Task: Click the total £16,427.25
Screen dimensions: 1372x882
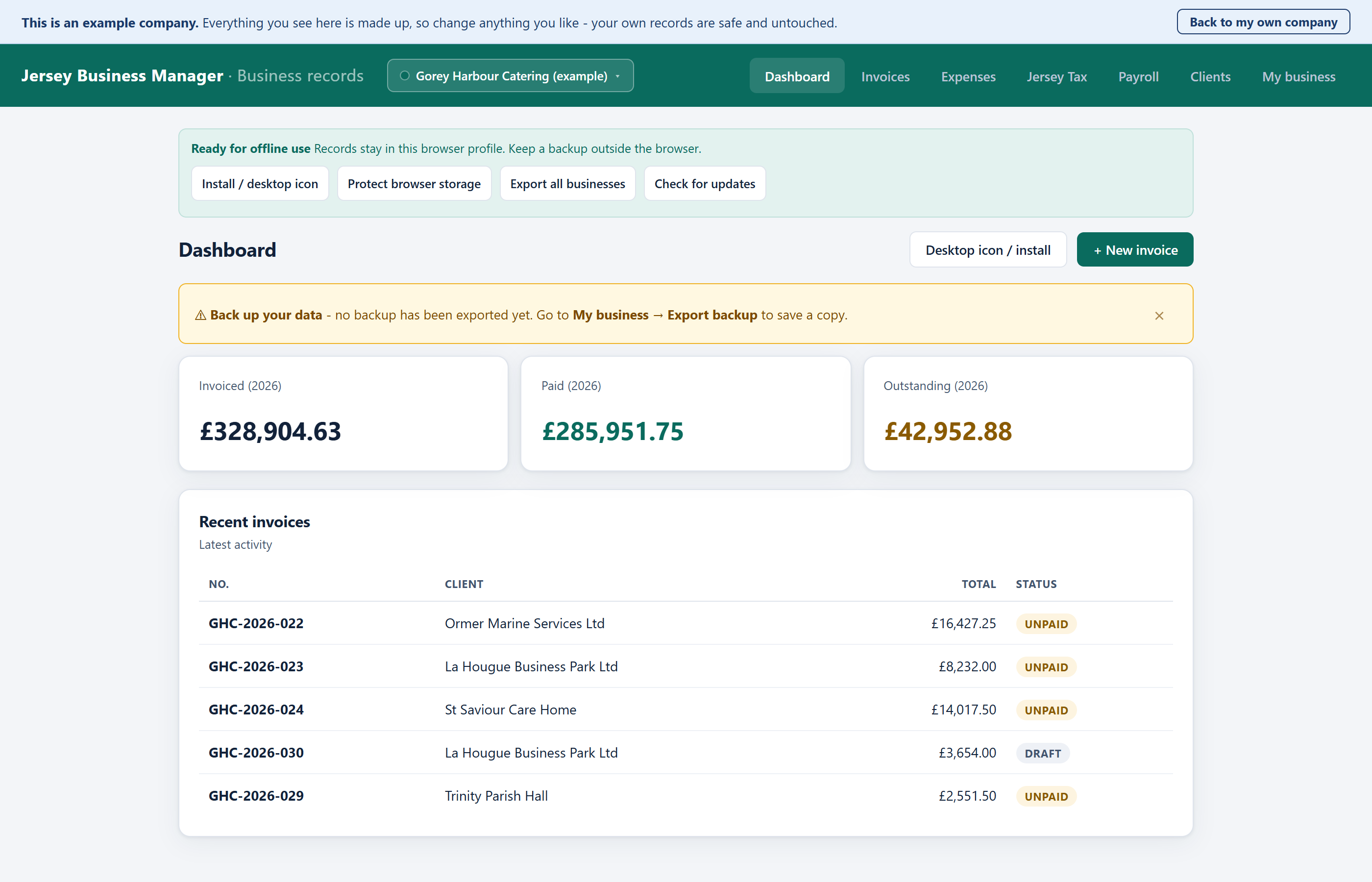Action: pyautogui.click(x=963, y=623)
